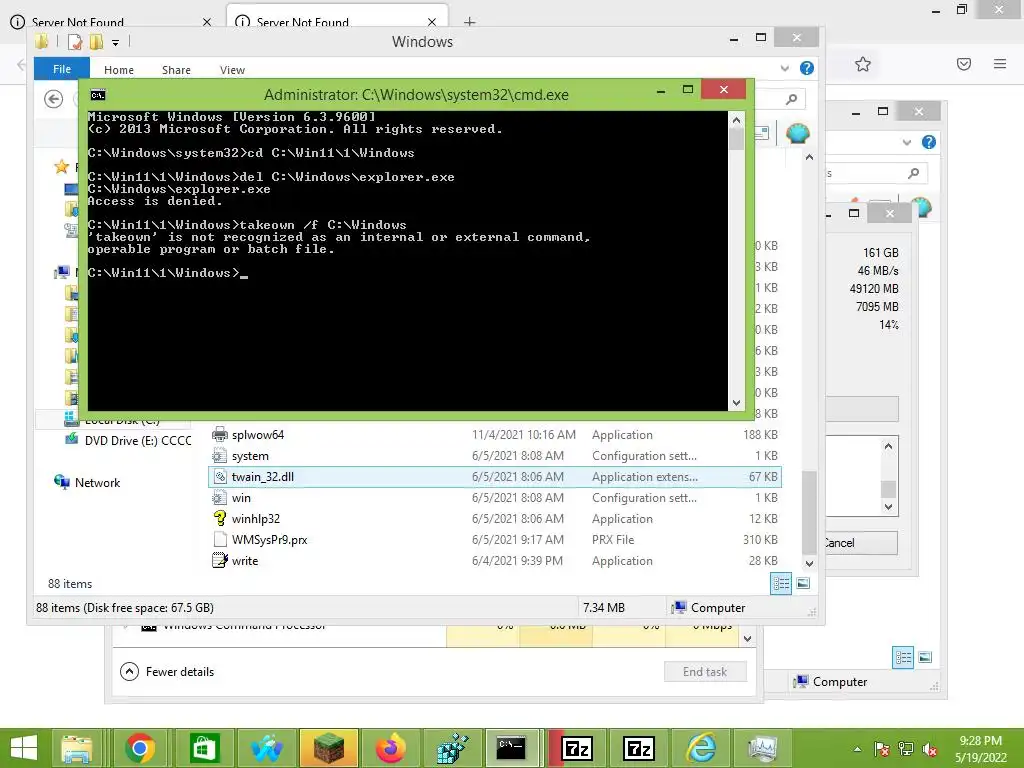Expand the ribbon chevron in the background explorer
The height and width of the screenshot is (768, 1024).
click(906, 142)
